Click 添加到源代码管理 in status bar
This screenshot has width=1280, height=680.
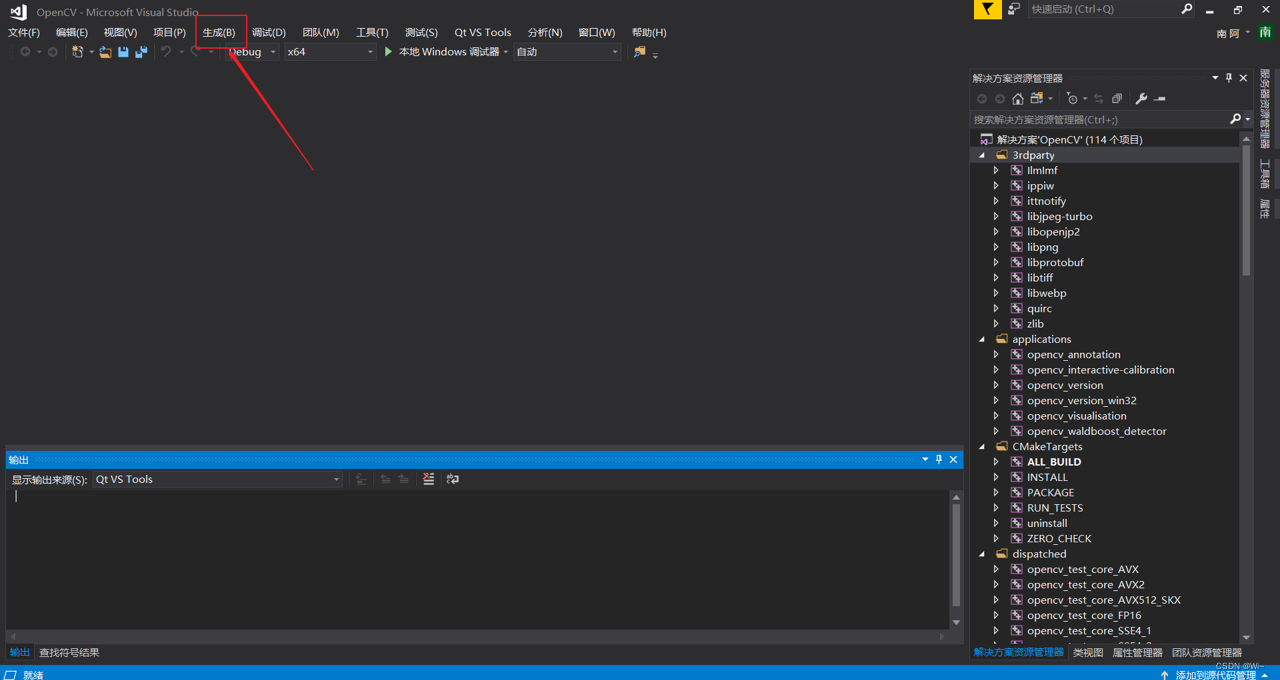click(x=1215, y=675)
